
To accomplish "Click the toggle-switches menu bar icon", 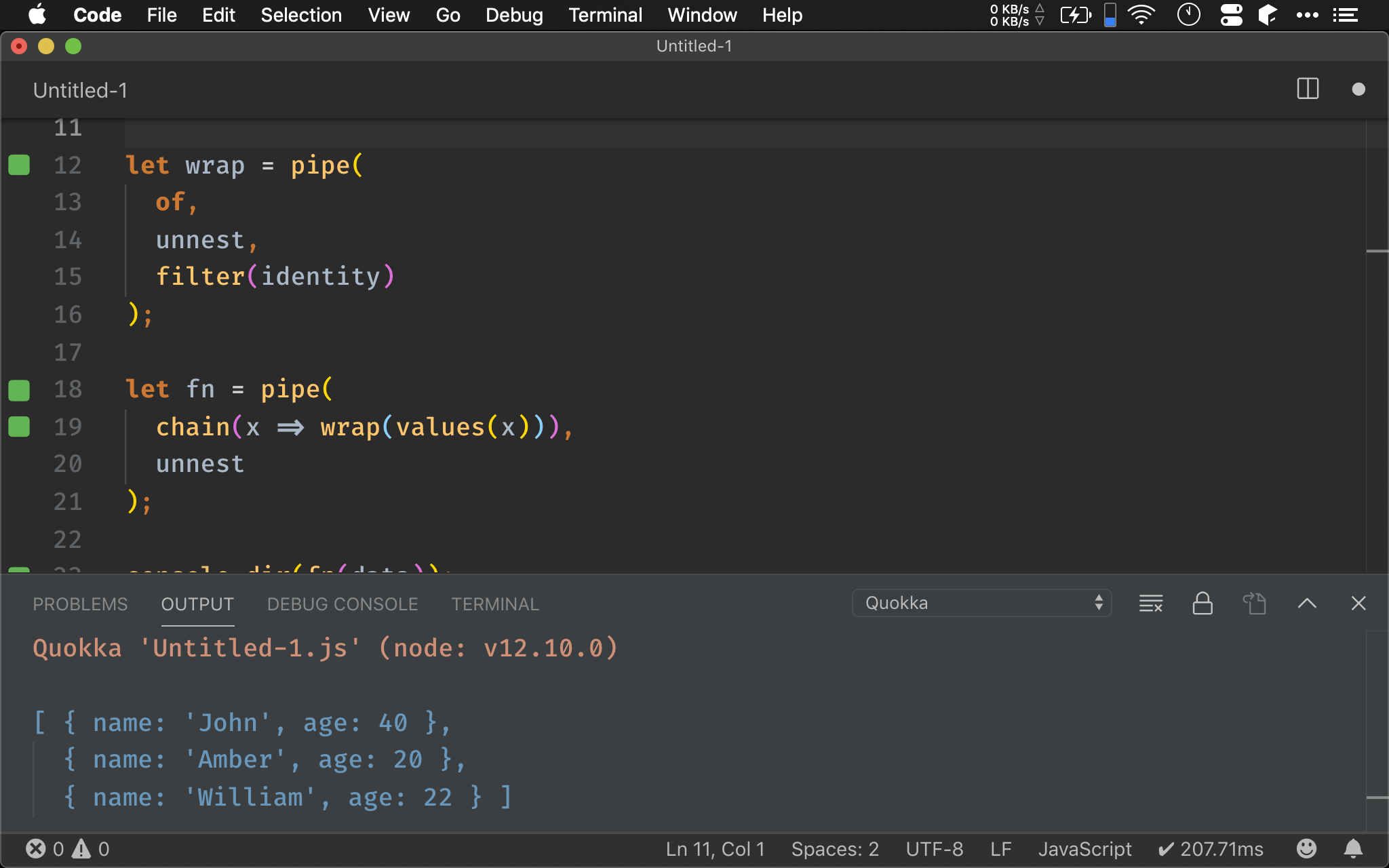I will point(1231,15).
